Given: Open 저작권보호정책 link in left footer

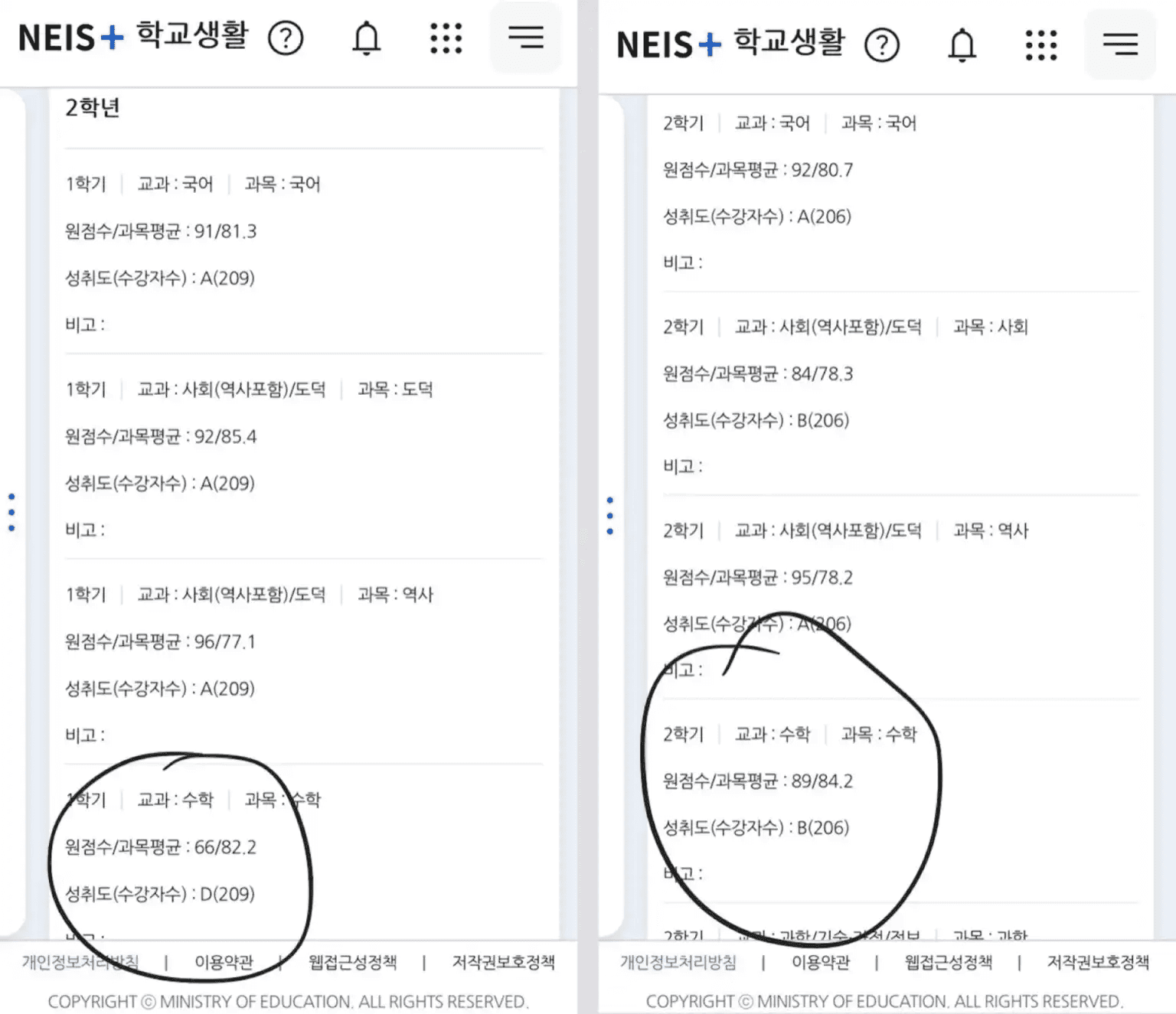Looking at the screenshot, I should pyautogui.click(x=503, y=962).
